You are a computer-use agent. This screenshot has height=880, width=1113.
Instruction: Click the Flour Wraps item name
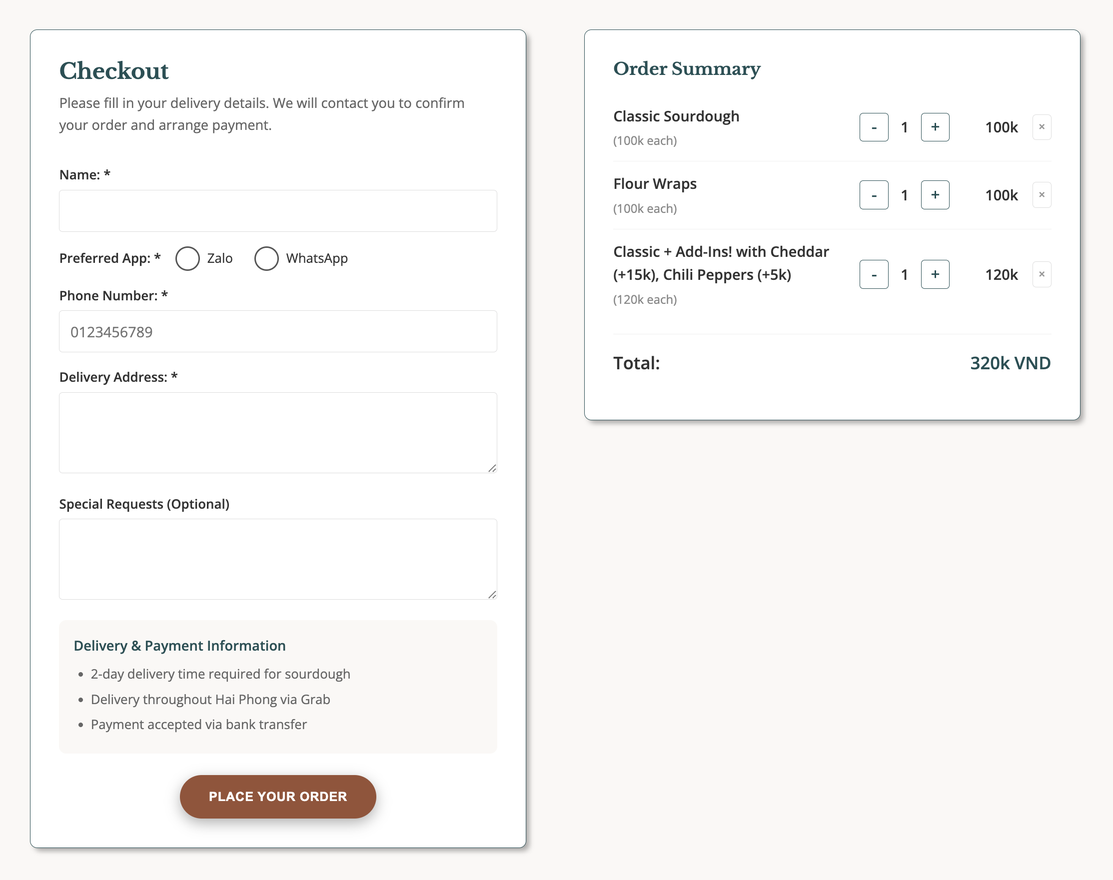[655, 184]
